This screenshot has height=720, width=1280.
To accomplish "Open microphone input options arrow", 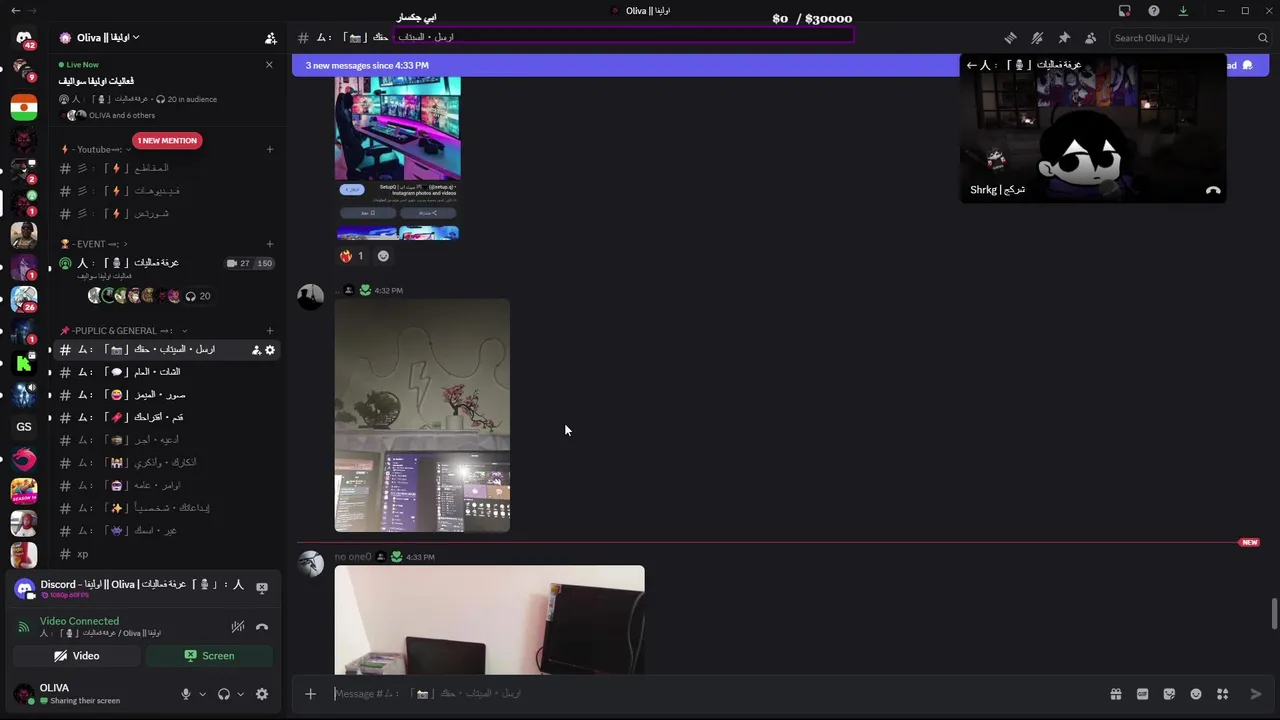I will 203,694.
